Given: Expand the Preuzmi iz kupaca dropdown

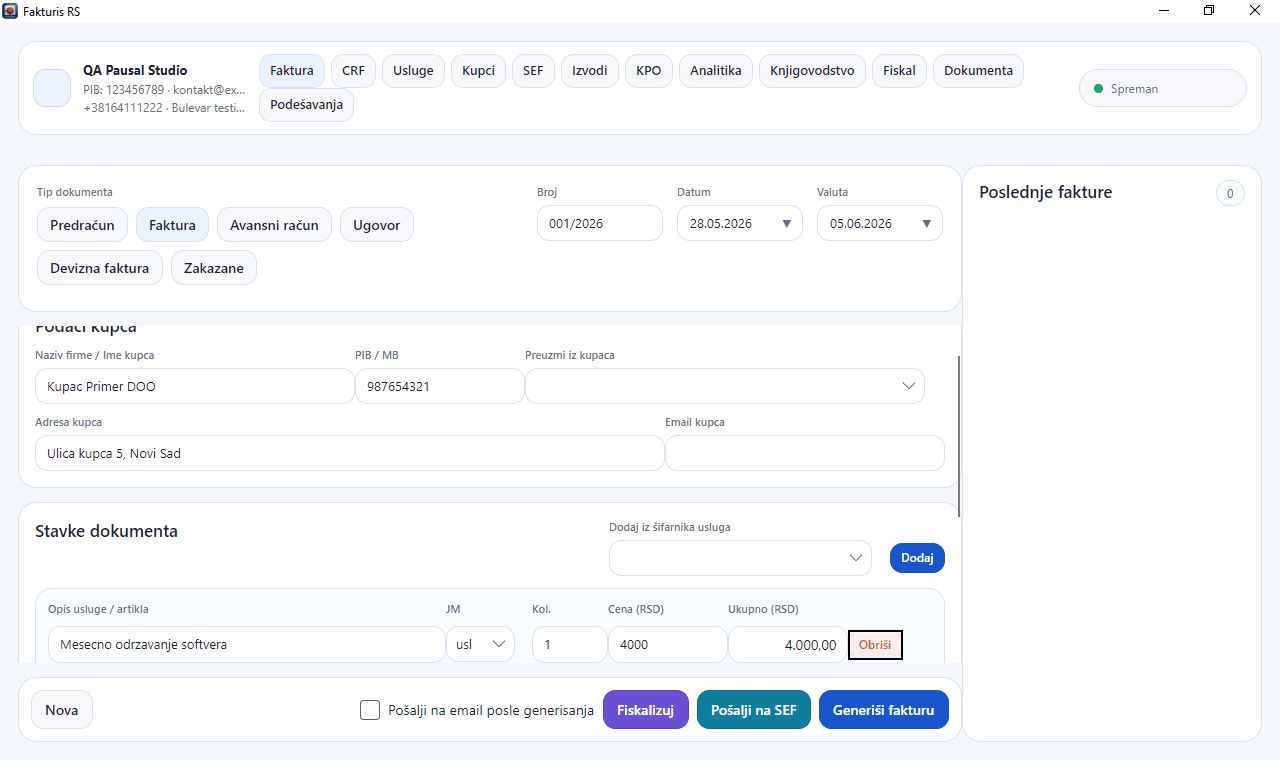Looking at the screenshot, I should (x=725, y=386).
